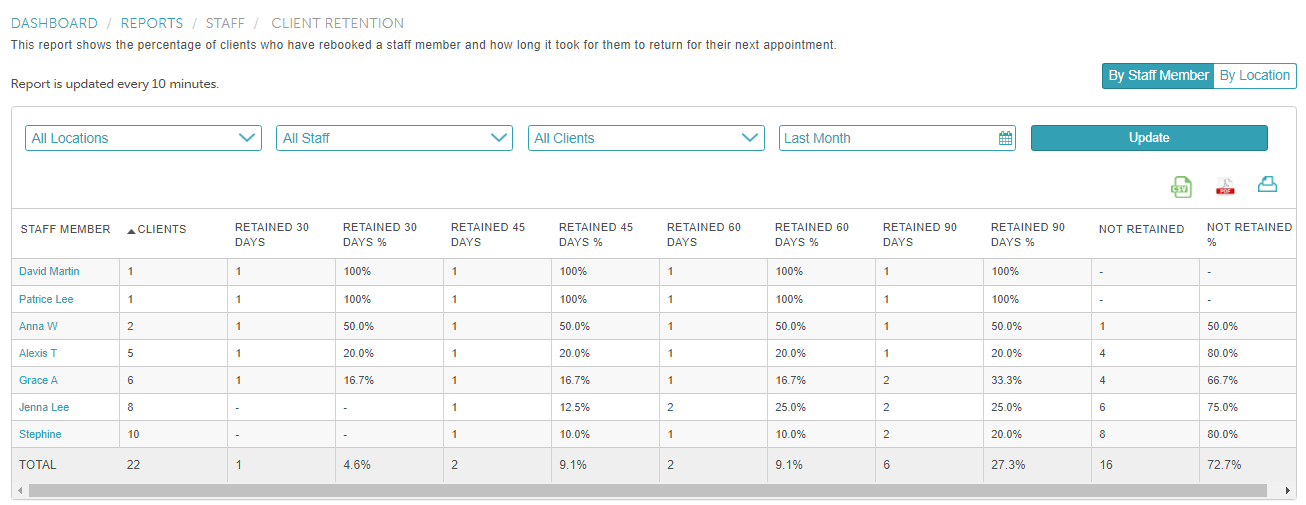Open the All Locations dropdown

pyautogui.click(x=143, y=138)
